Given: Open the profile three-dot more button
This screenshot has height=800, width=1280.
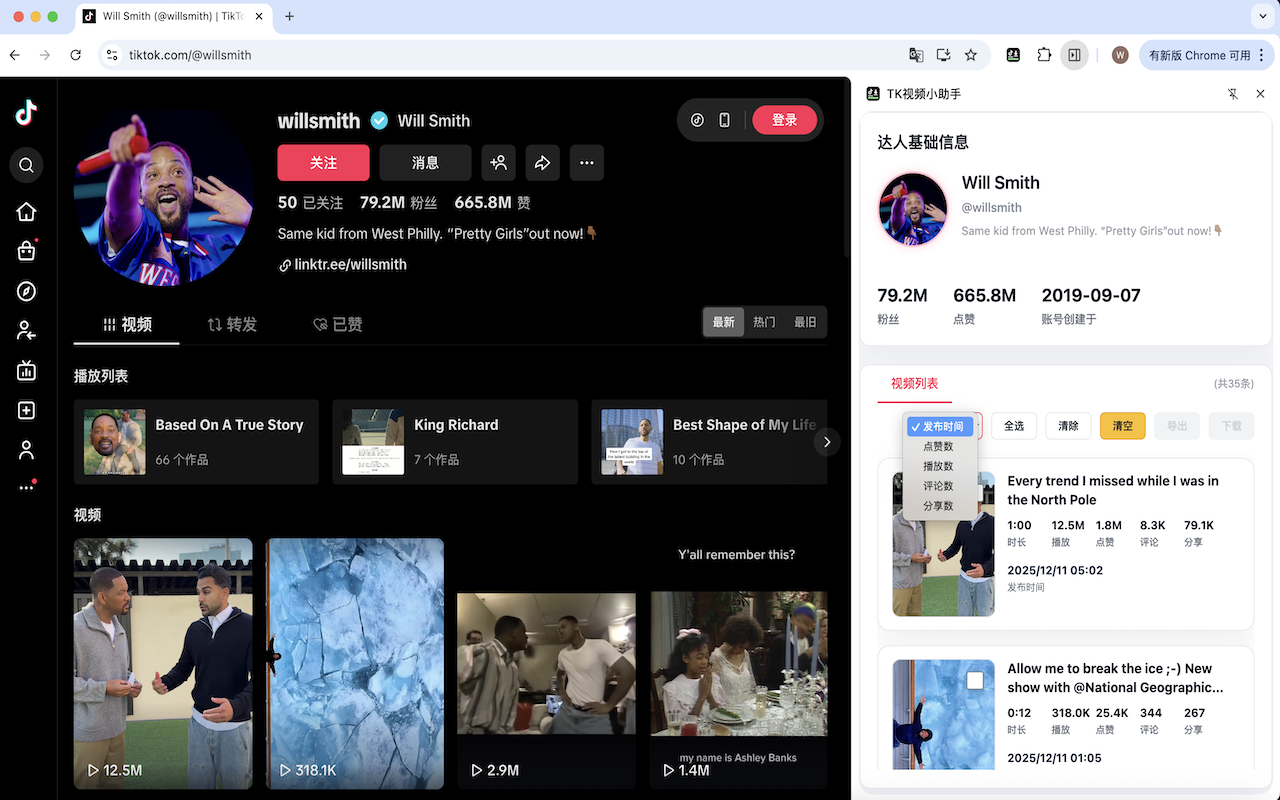Looking at the screenshot, I should tap(587, 163).
